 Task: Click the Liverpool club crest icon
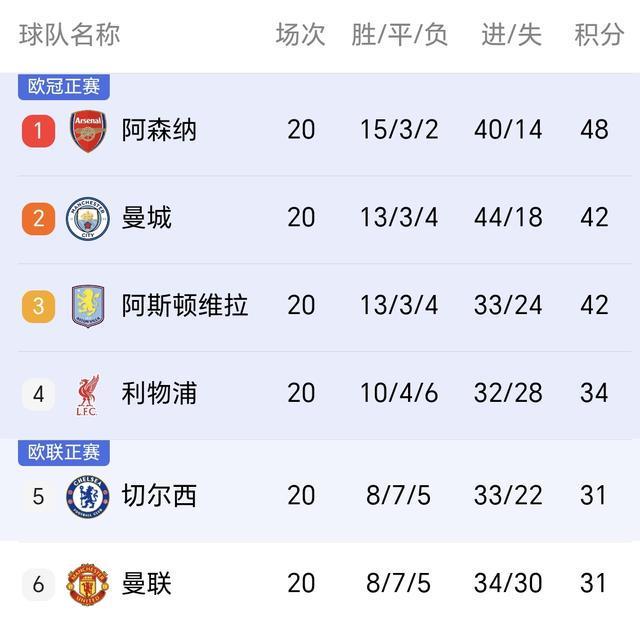(88, 394)
